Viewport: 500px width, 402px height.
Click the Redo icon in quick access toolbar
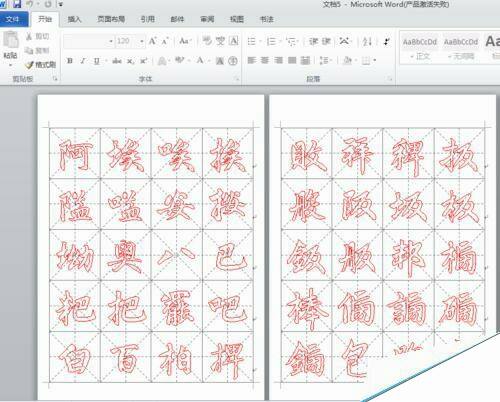tap(48, 4)
